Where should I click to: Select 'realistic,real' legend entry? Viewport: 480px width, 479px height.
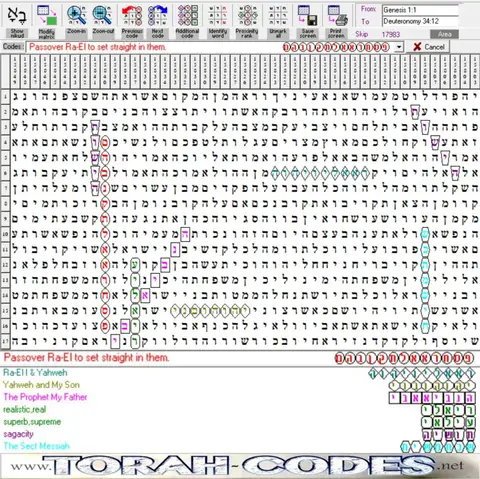(x=25, y=409)
